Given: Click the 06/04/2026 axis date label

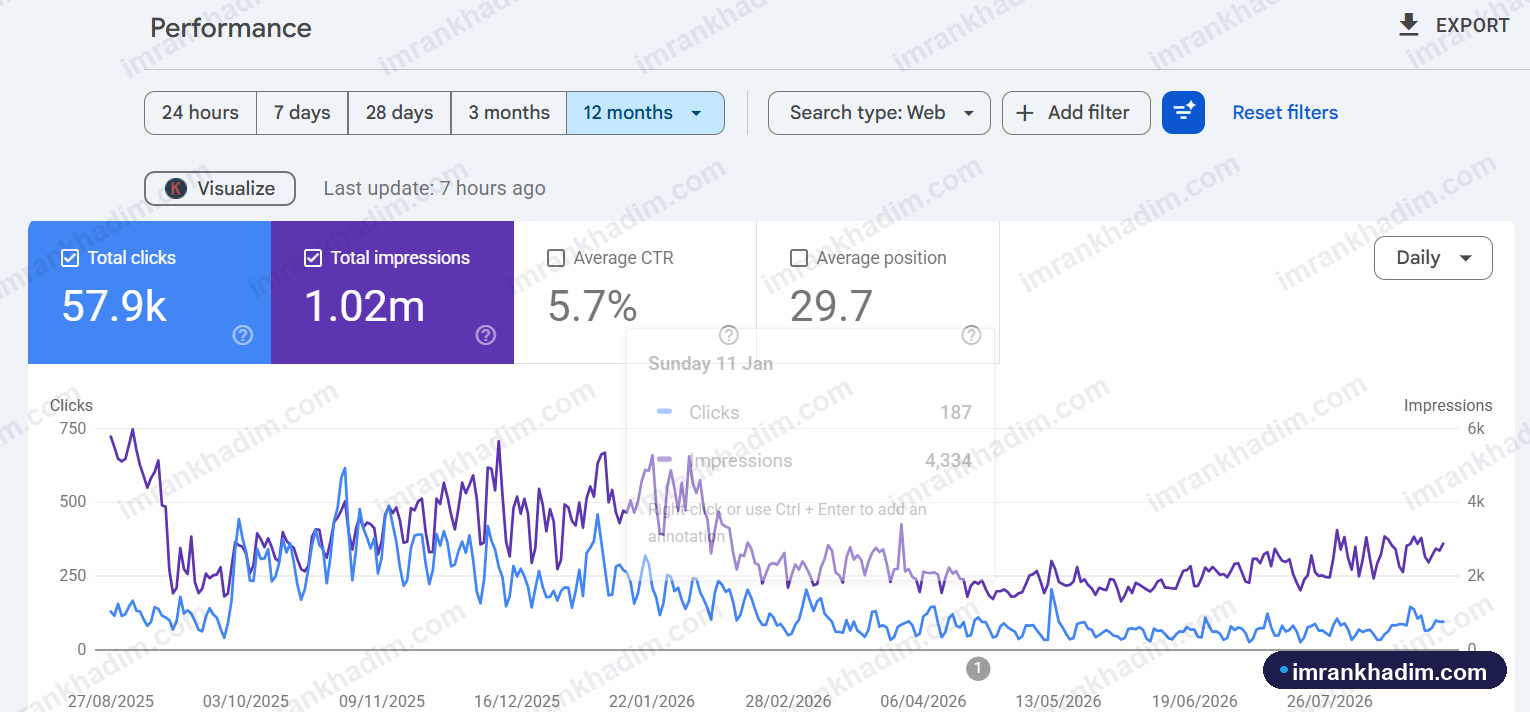Looking at the screenshot, I should pyautogui.click(x=923, y=701).
